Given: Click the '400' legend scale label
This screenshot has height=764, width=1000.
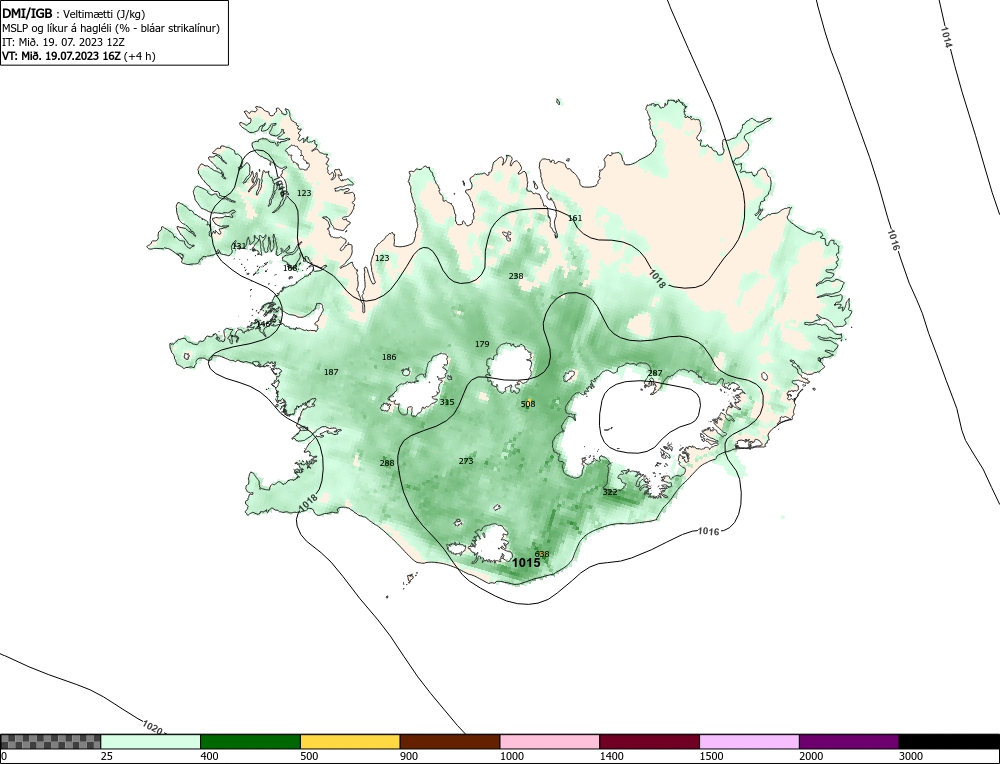Looking at the screenshot, I should tap(209, 756).
